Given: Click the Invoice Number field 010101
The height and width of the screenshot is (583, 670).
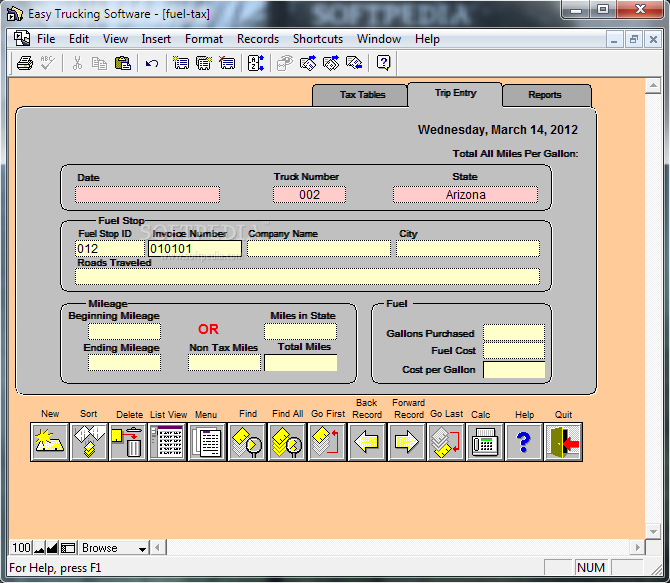Looking at the screenshot, I should 195,249.
